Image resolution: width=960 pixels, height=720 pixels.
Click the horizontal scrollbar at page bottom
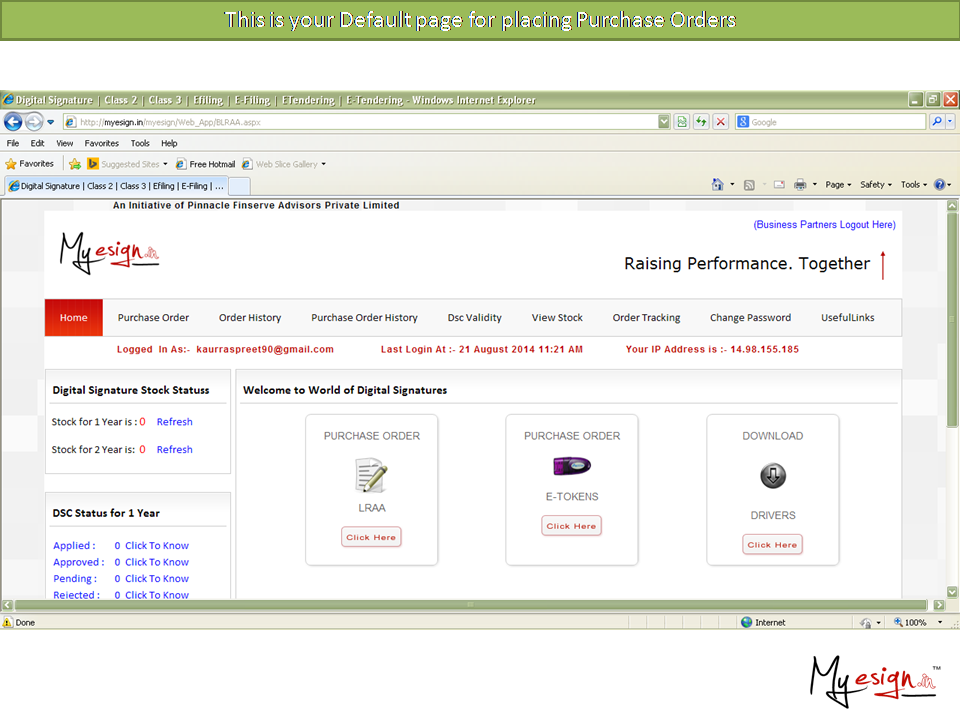click(x=470, y=605)
